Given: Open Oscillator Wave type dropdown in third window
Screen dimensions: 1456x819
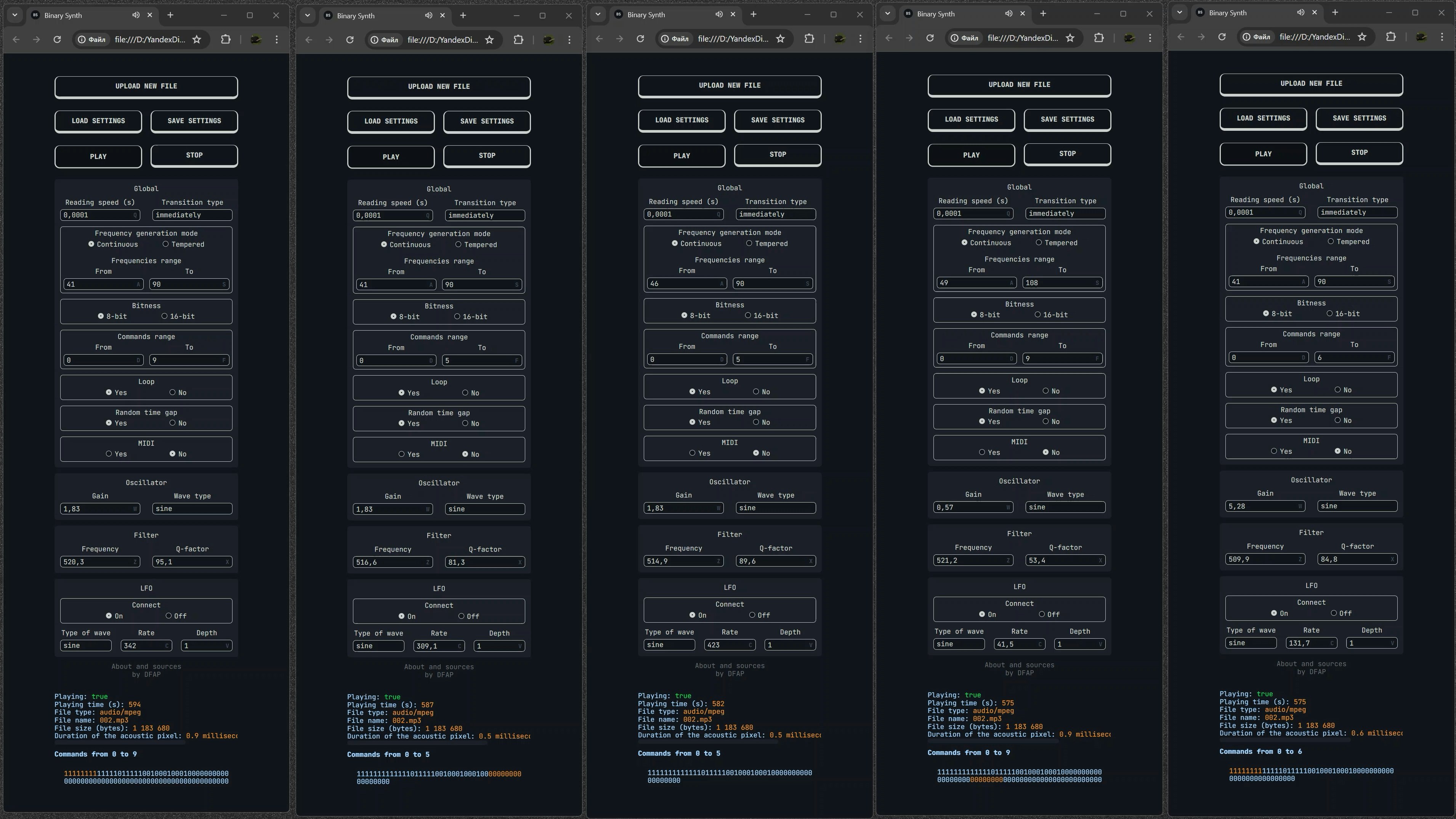Looking at the screenshot, I should 776,508.
